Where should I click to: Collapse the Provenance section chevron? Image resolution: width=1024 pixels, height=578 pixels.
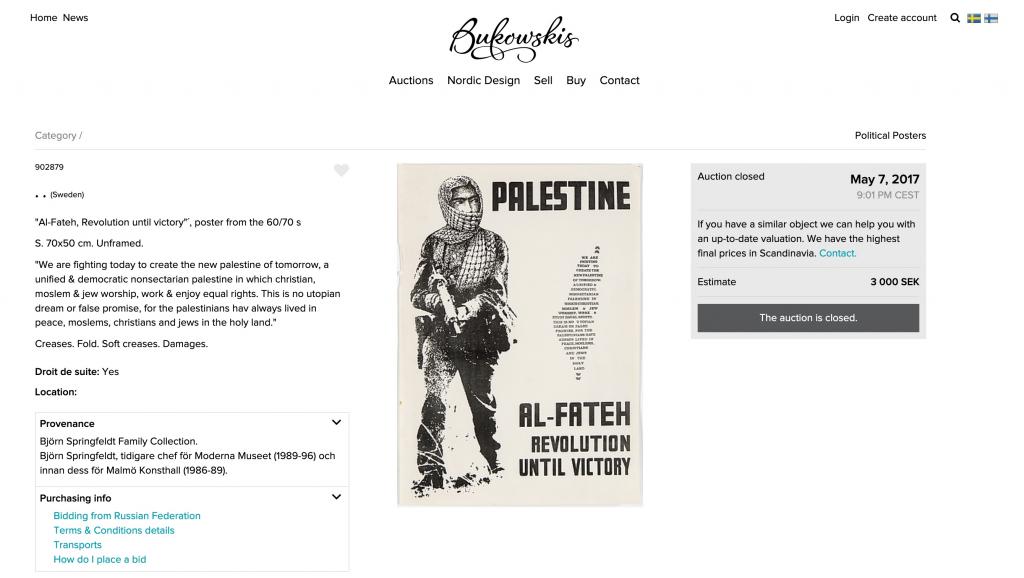336,423
